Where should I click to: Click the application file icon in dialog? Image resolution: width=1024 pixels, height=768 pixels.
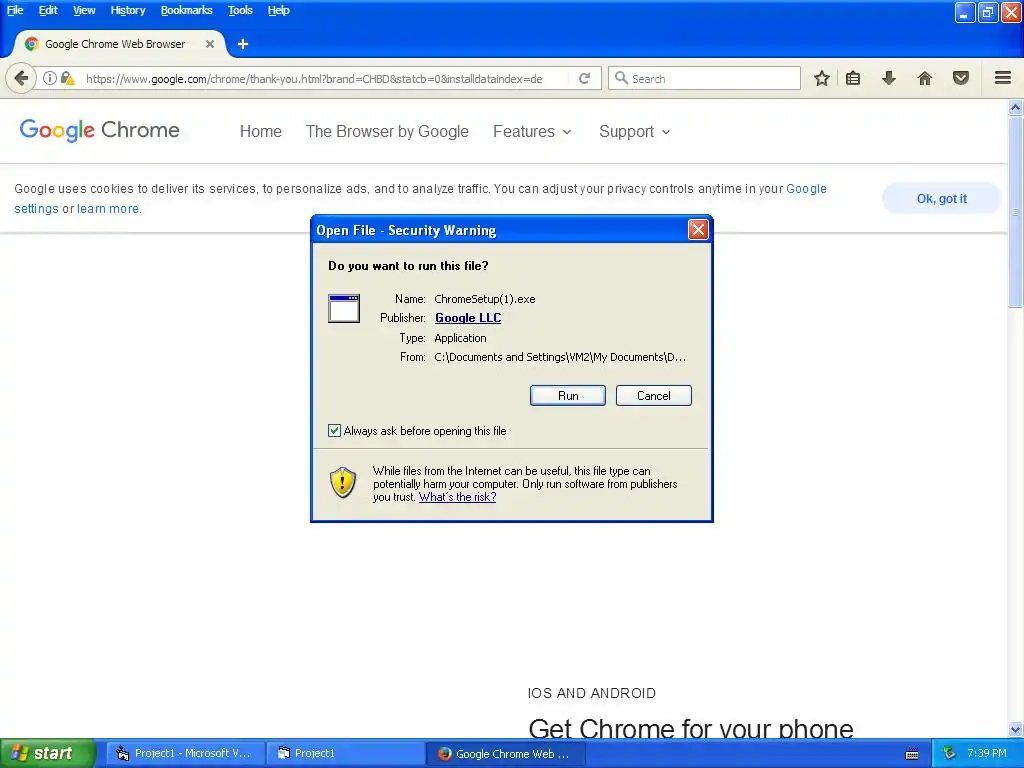[344, 308]
